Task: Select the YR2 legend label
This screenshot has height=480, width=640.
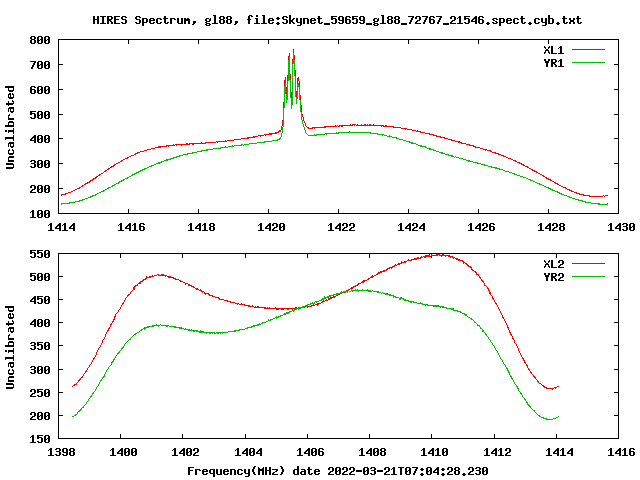Action: (x=553, y=277)
